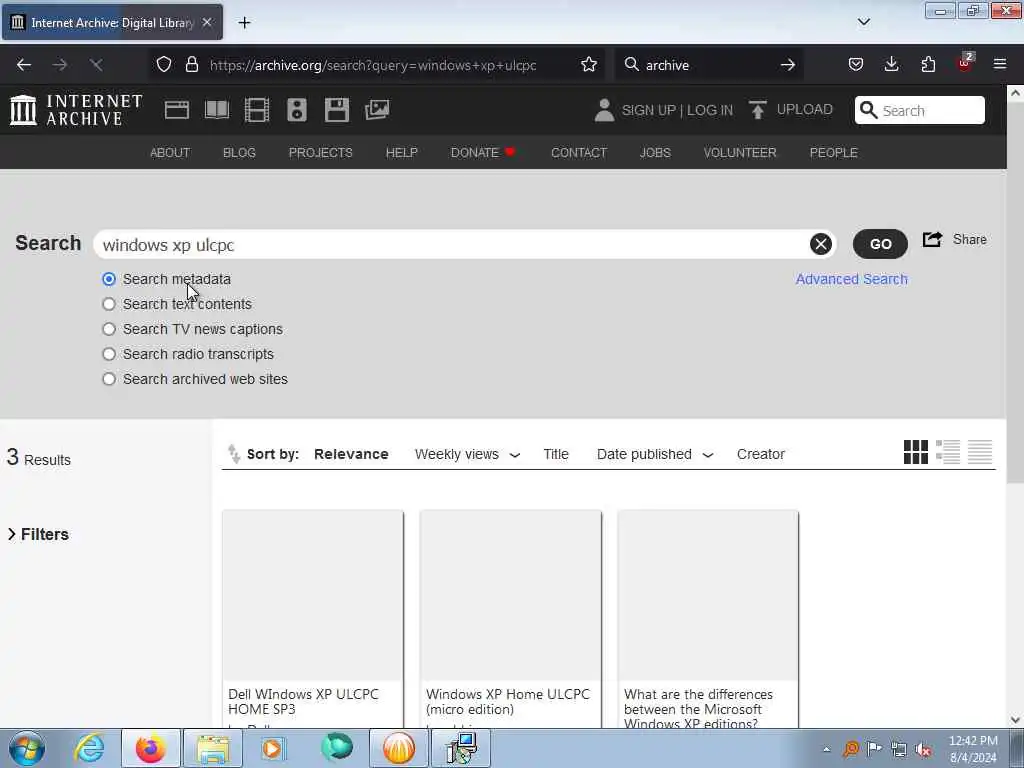Open Windows Start menu orb
Screen dimensions: 1024x768
pos(27,748)
